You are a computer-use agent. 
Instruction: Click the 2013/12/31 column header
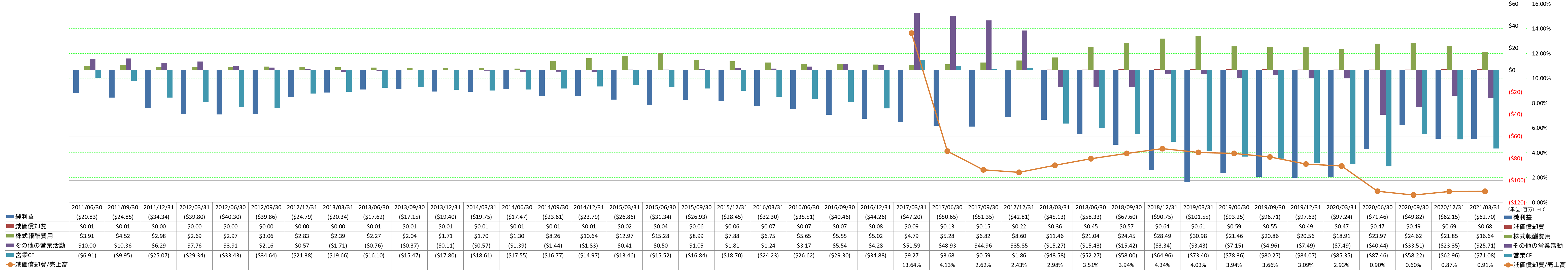[445, 207]
